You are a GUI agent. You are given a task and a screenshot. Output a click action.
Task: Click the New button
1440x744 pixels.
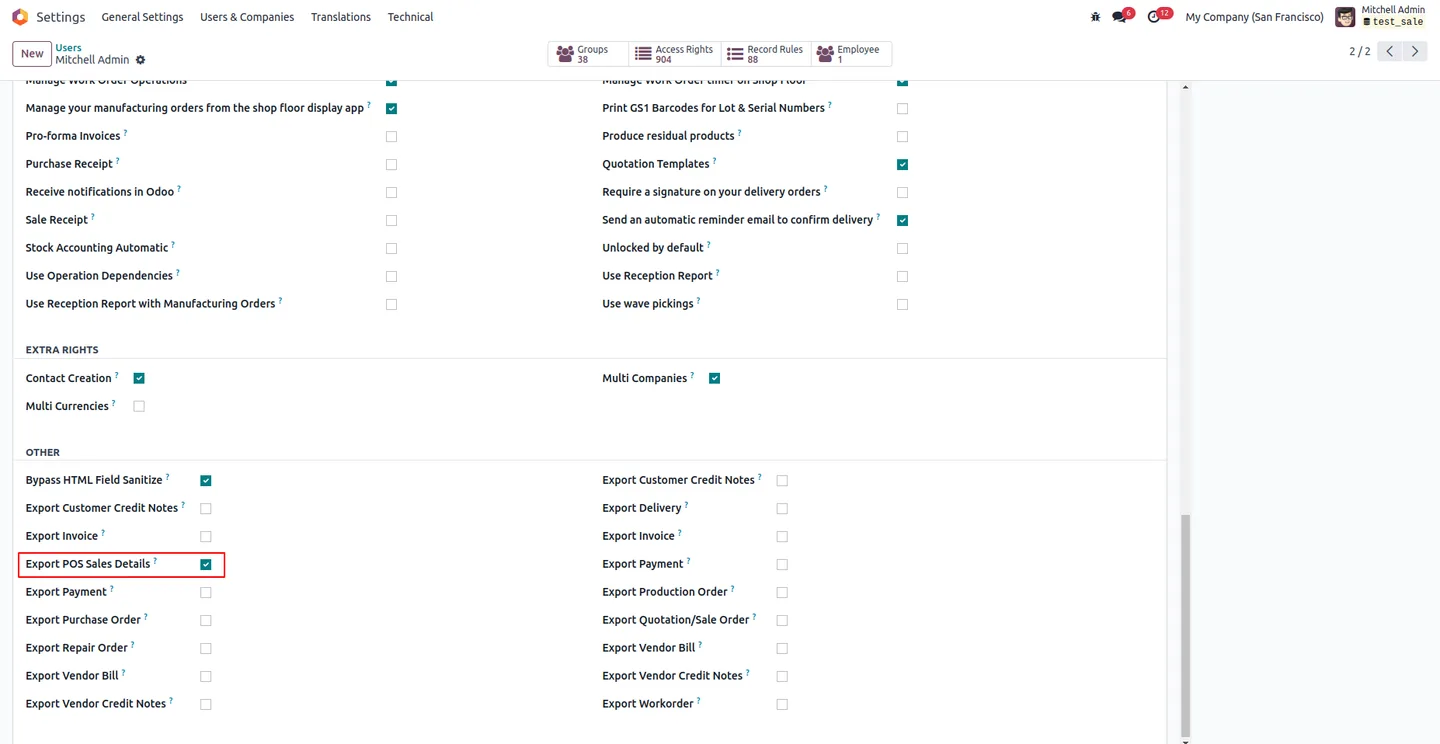32,54
